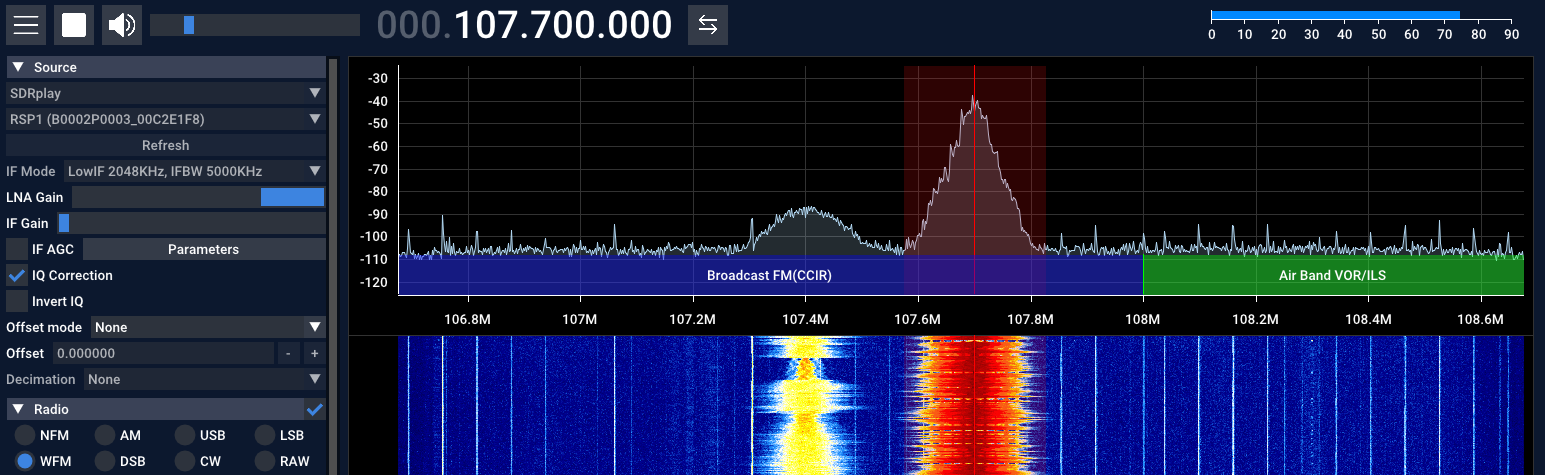
Task: Mute the audio speaker icon
Action: 122,25
